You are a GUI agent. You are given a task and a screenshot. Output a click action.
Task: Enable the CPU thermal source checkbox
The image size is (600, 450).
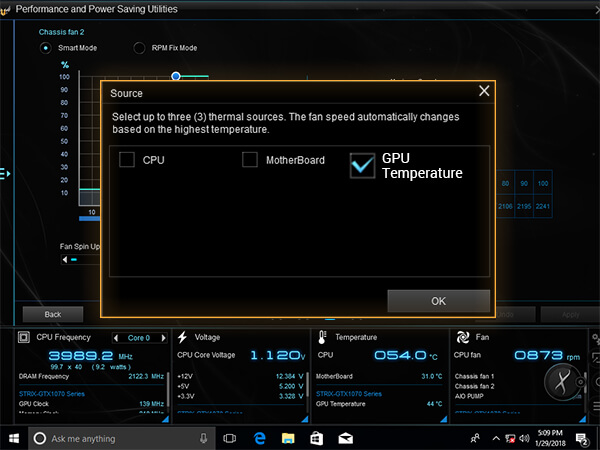[x=127, y=160]
